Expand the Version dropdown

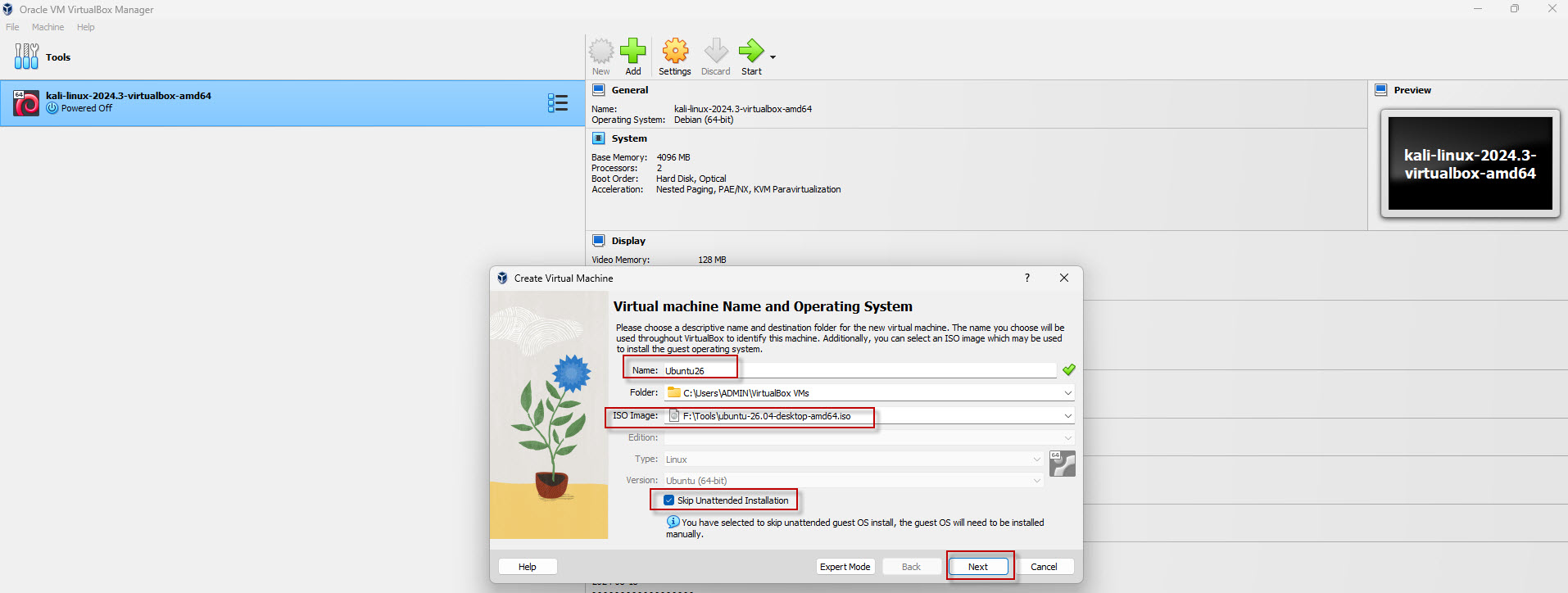pos(1036,481)
